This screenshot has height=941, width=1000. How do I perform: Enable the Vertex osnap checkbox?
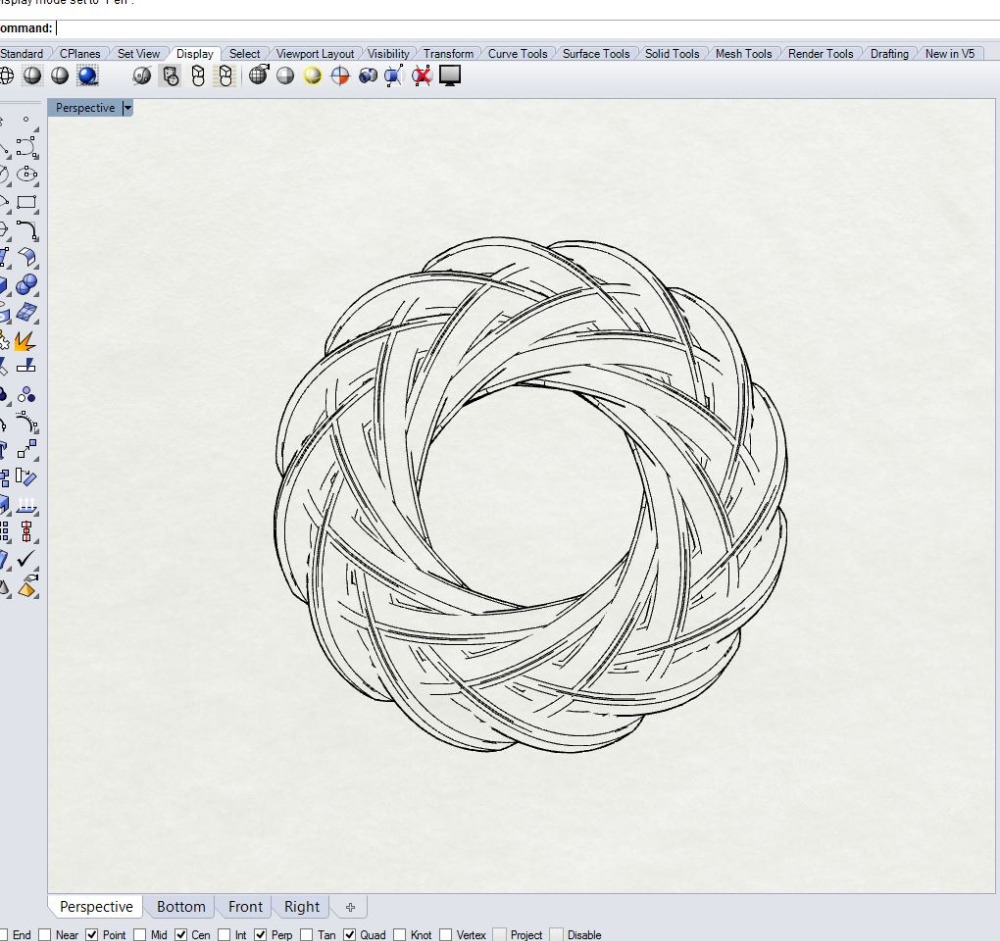click(x=446, y=935)
